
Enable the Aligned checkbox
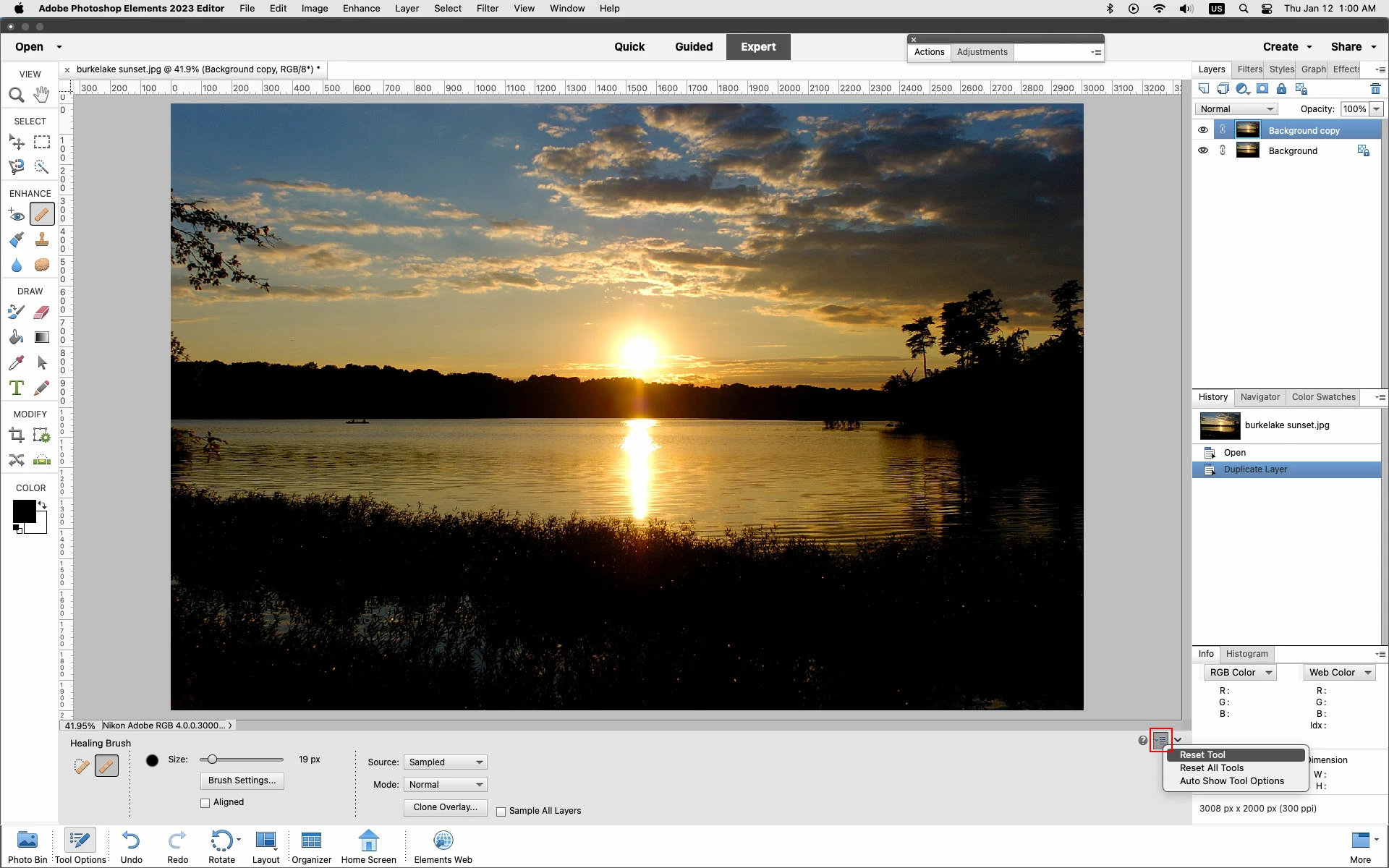205,803
